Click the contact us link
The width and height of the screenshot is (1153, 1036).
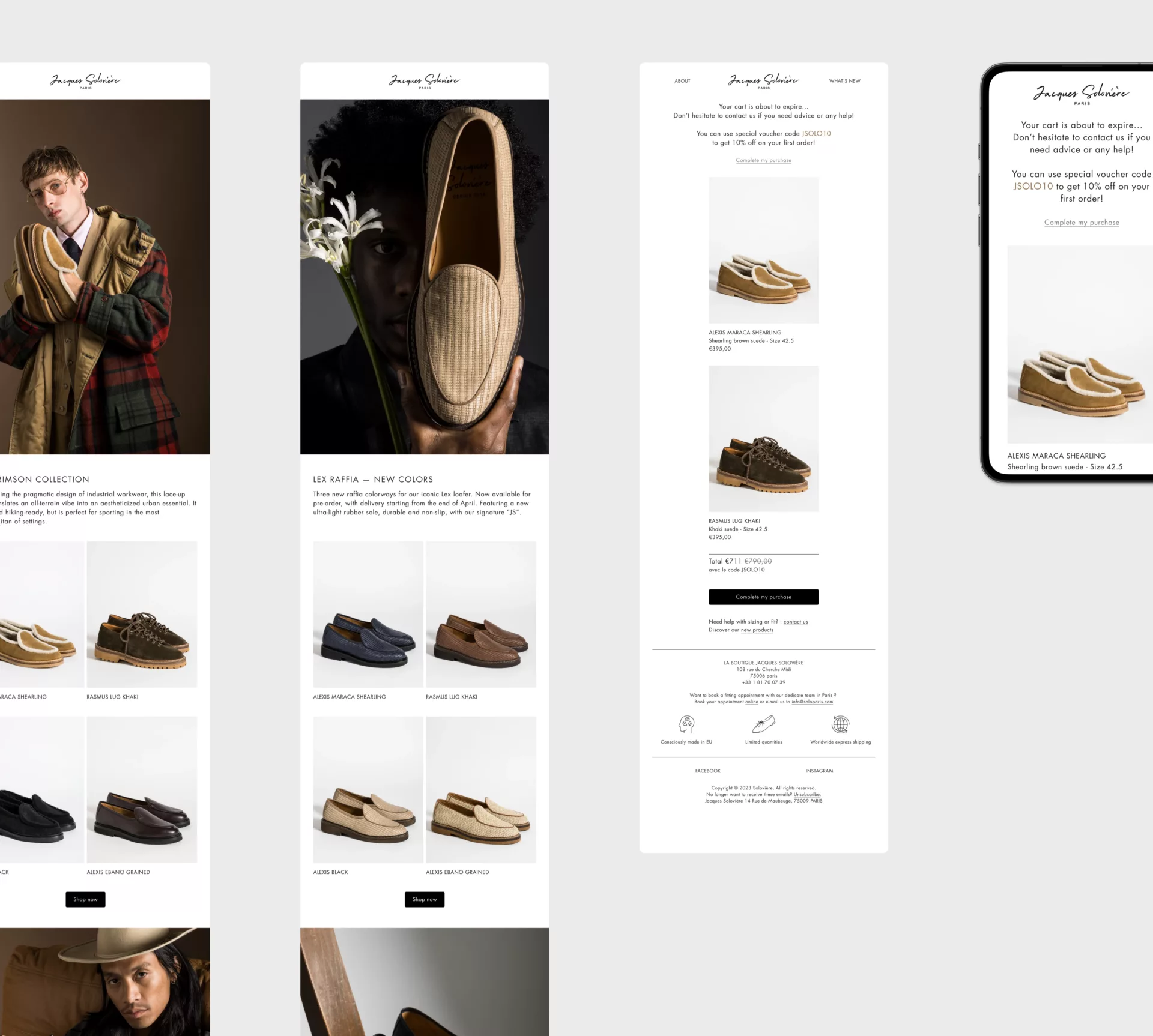[795, 622]
